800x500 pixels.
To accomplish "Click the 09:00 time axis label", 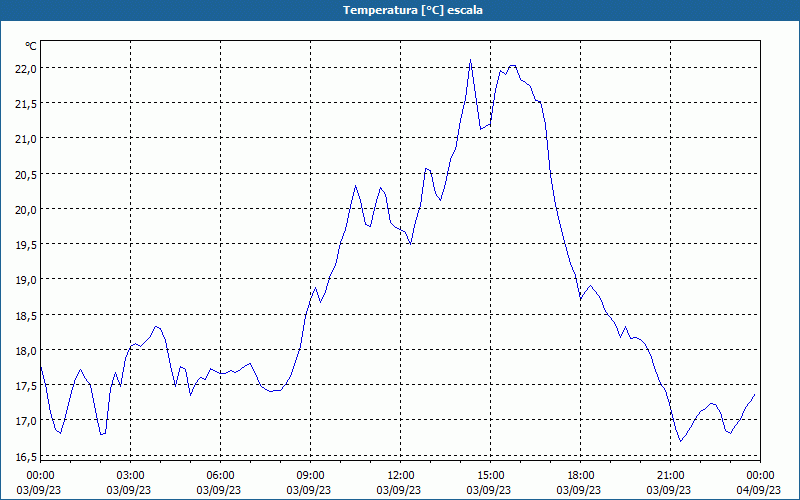I will pos(310,476).
